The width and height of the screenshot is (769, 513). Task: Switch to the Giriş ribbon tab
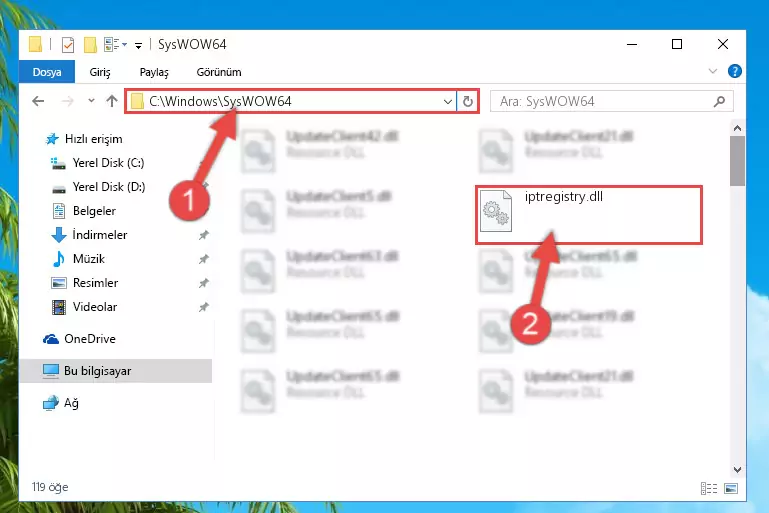(100, 72)
